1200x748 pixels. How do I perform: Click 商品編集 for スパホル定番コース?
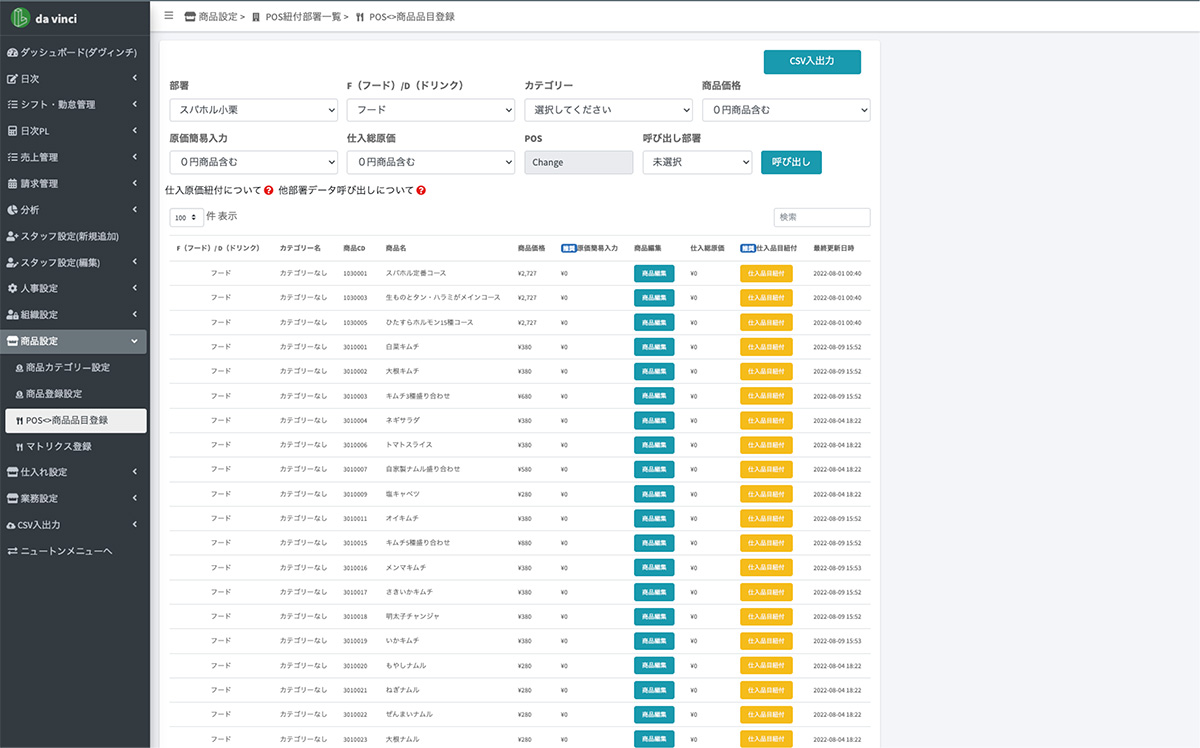[654, 273]
